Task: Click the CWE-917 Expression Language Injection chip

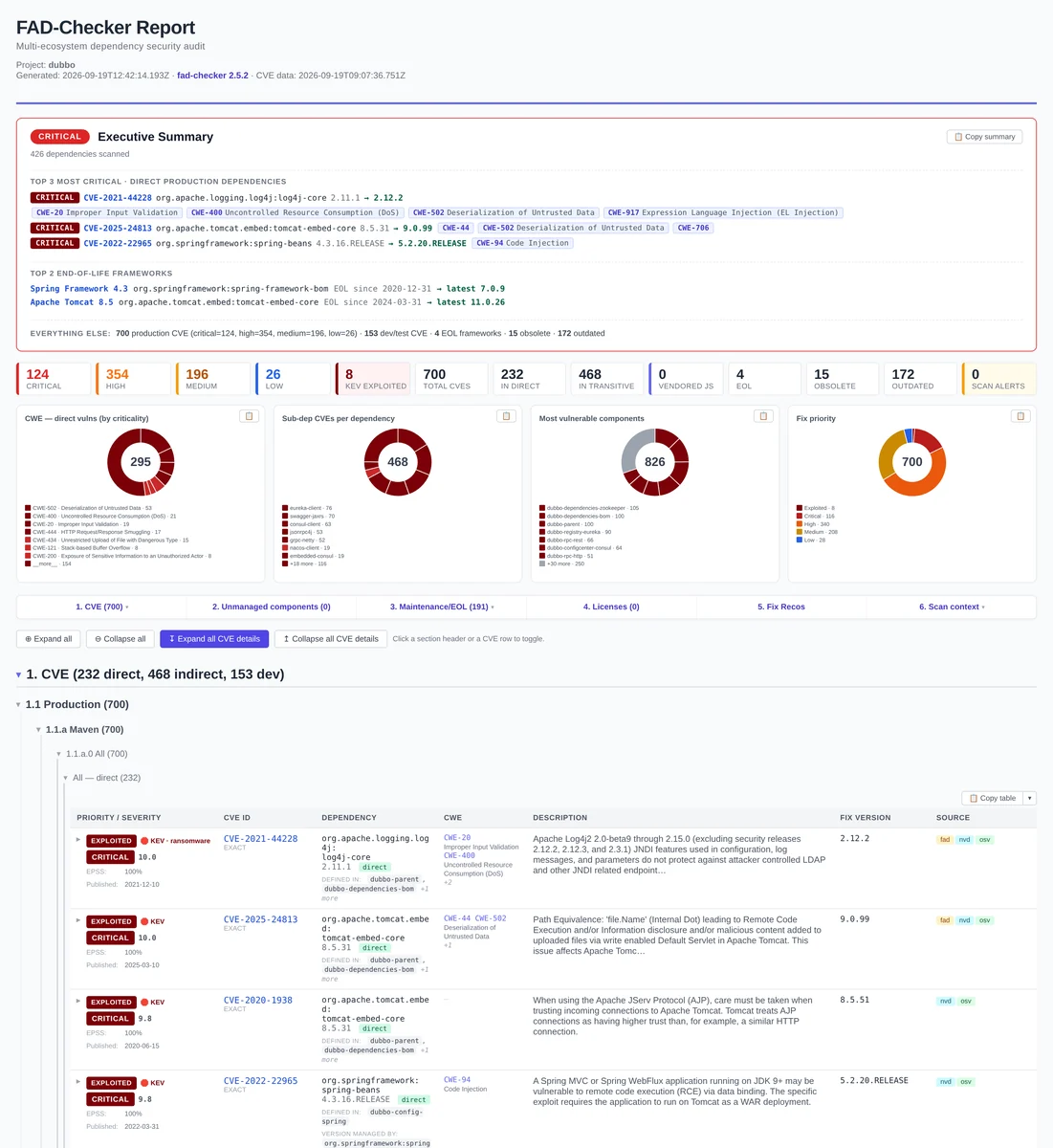Action: click(x=723, y=212)
